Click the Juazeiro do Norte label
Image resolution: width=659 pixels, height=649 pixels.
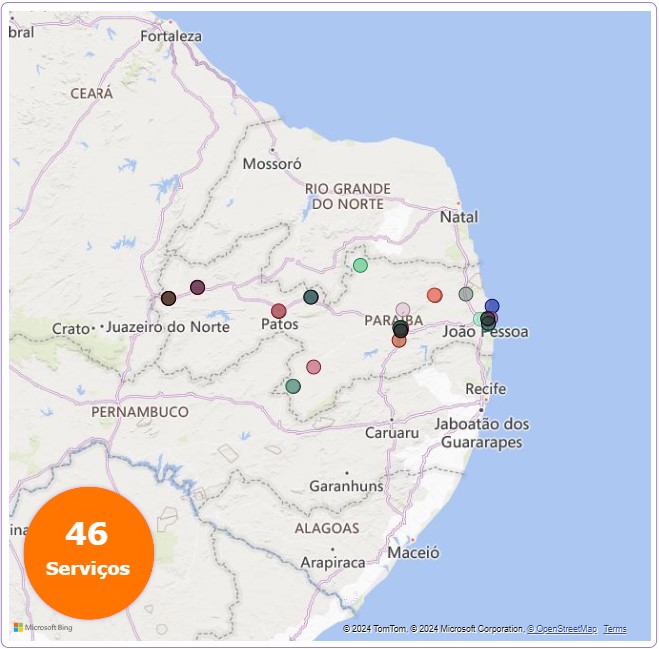pyautogui.click(x=168, y=327)
